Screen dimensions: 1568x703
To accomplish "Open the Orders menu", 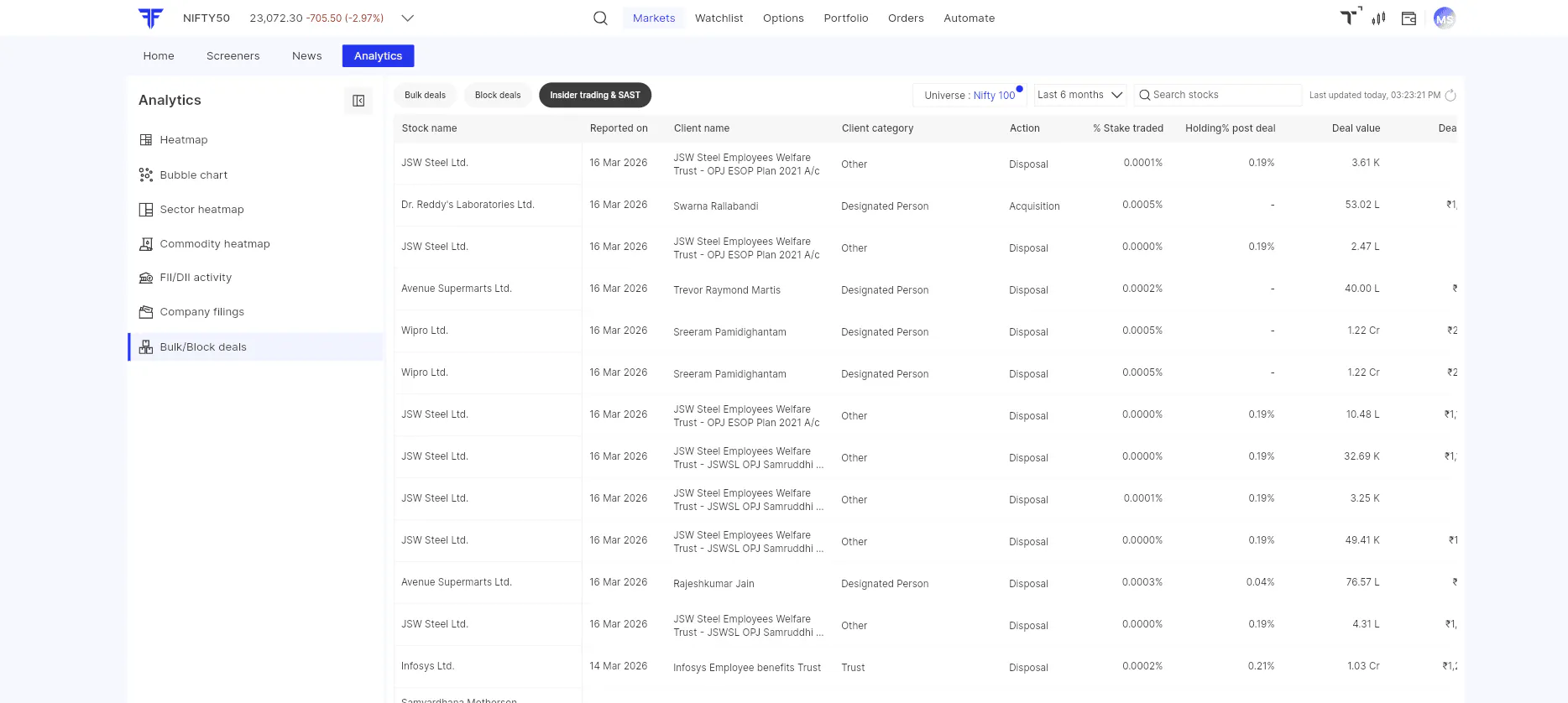I will [906, 18].
